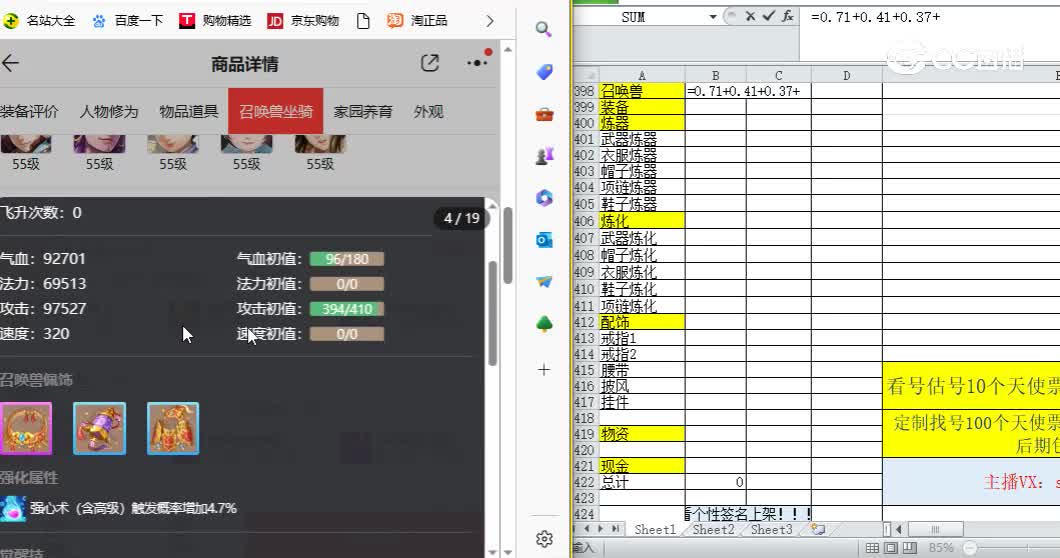Image resolution: width=1060 pixels, height=558 pixels.
Task: Switch Excel to Normal view
Action: pos(873,548)
